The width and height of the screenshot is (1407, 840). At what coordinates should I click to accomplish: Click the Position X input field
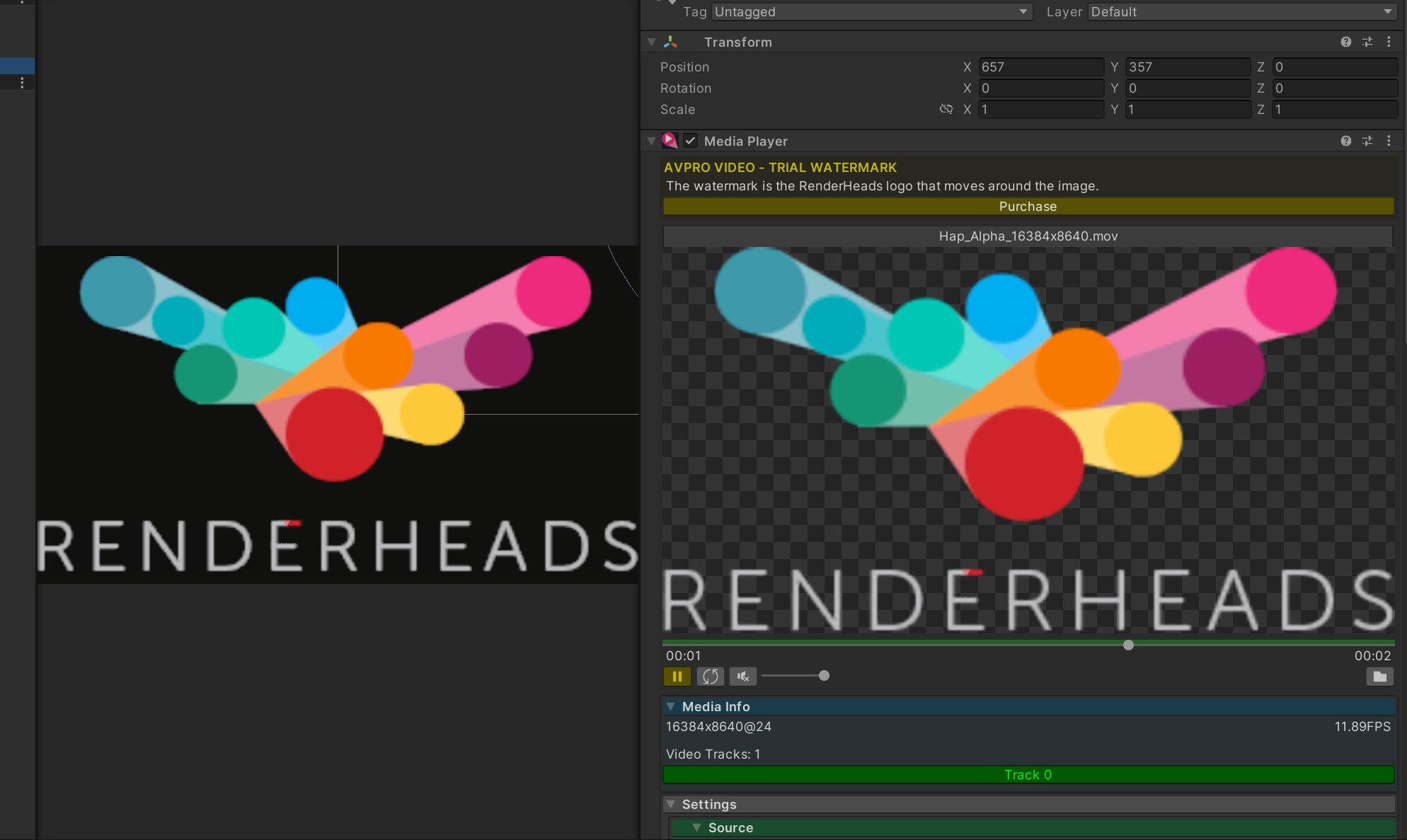[x=1040, y=67]
